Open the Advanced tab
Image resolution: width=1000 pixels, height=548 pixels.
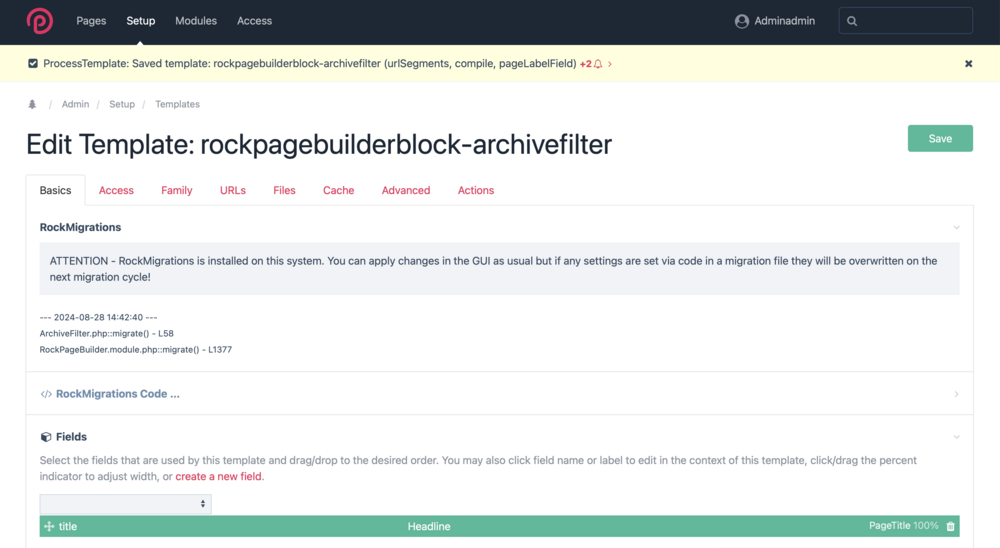pos(405,190)
